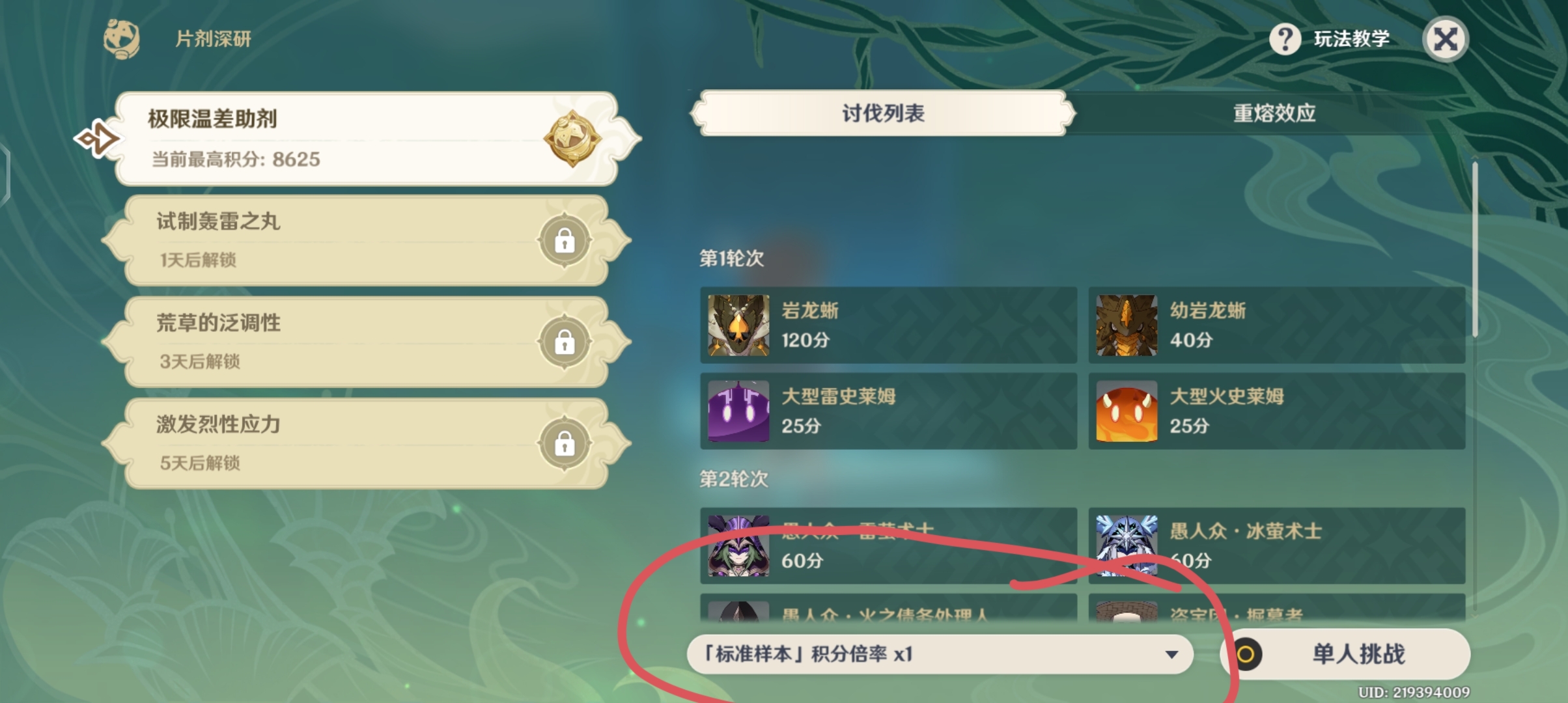
Task: Switch to the 讨伐列表 tab
Action: tap(882, 113)
